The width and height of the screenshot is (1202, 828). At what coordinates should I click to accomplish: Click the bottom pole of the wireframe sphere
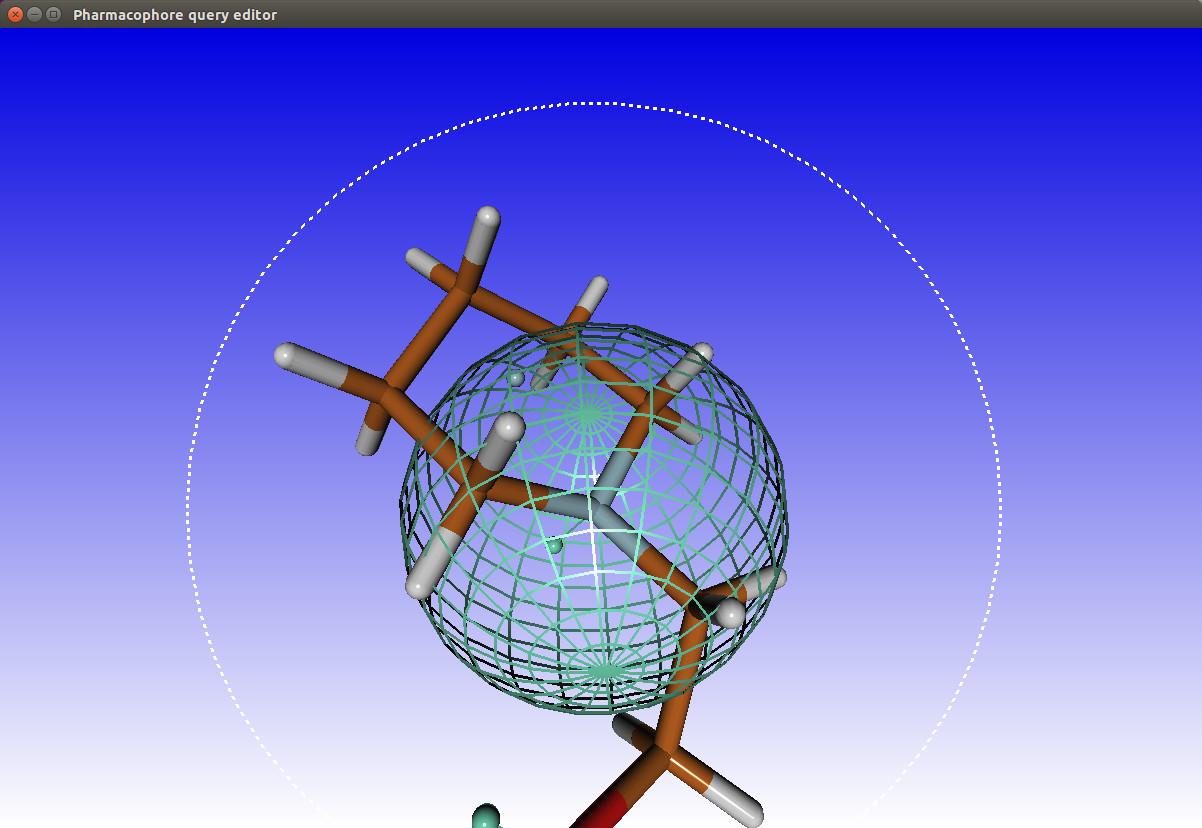(604, 670)
